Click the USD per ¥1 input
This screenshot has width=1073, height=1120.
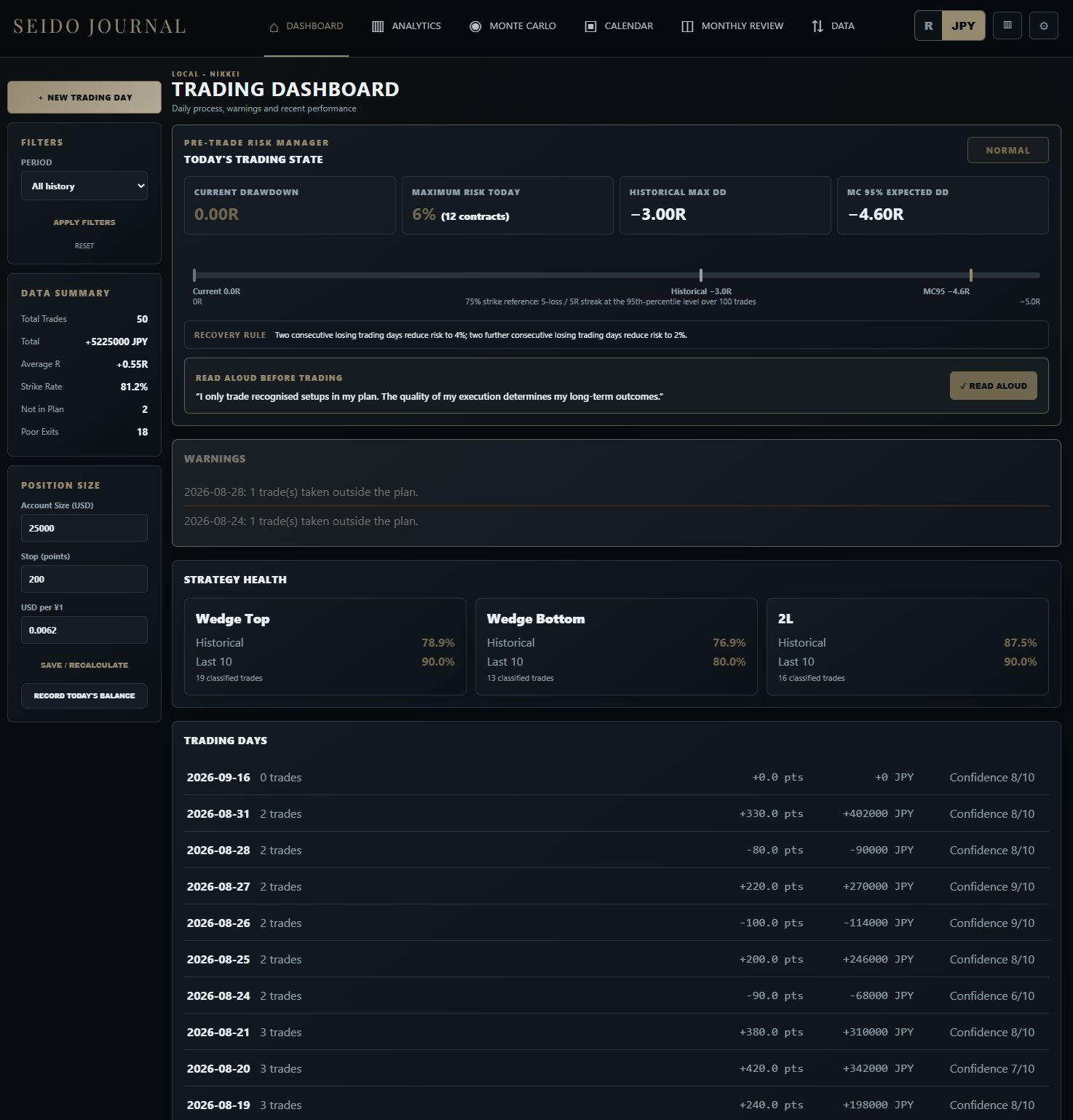tap(84, 630)
